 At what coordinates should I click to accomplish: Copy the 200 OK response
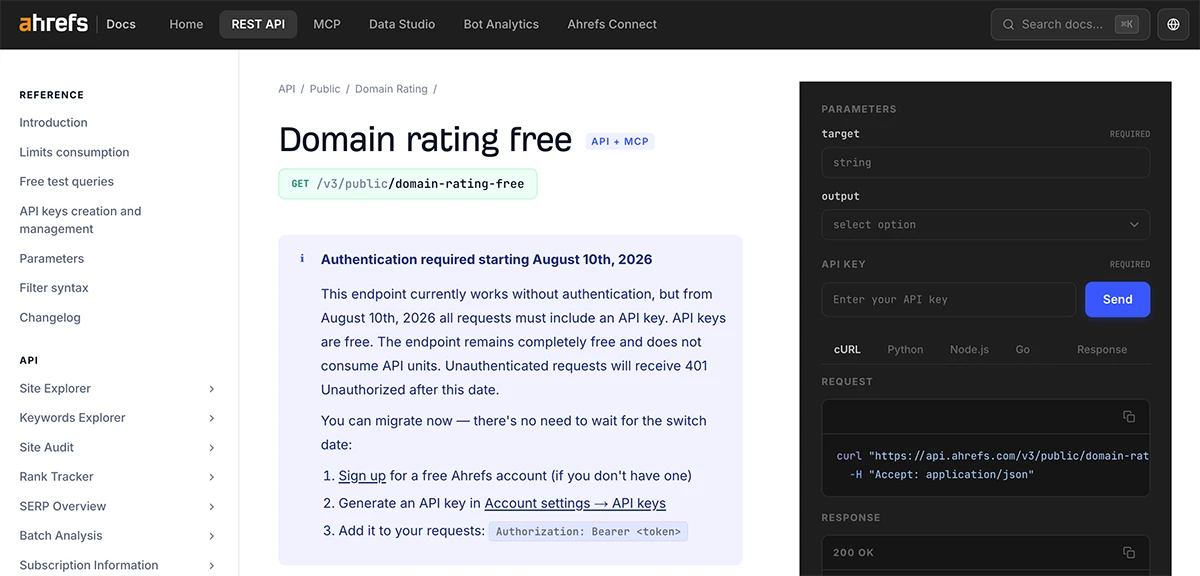[x=1129, y=552]
